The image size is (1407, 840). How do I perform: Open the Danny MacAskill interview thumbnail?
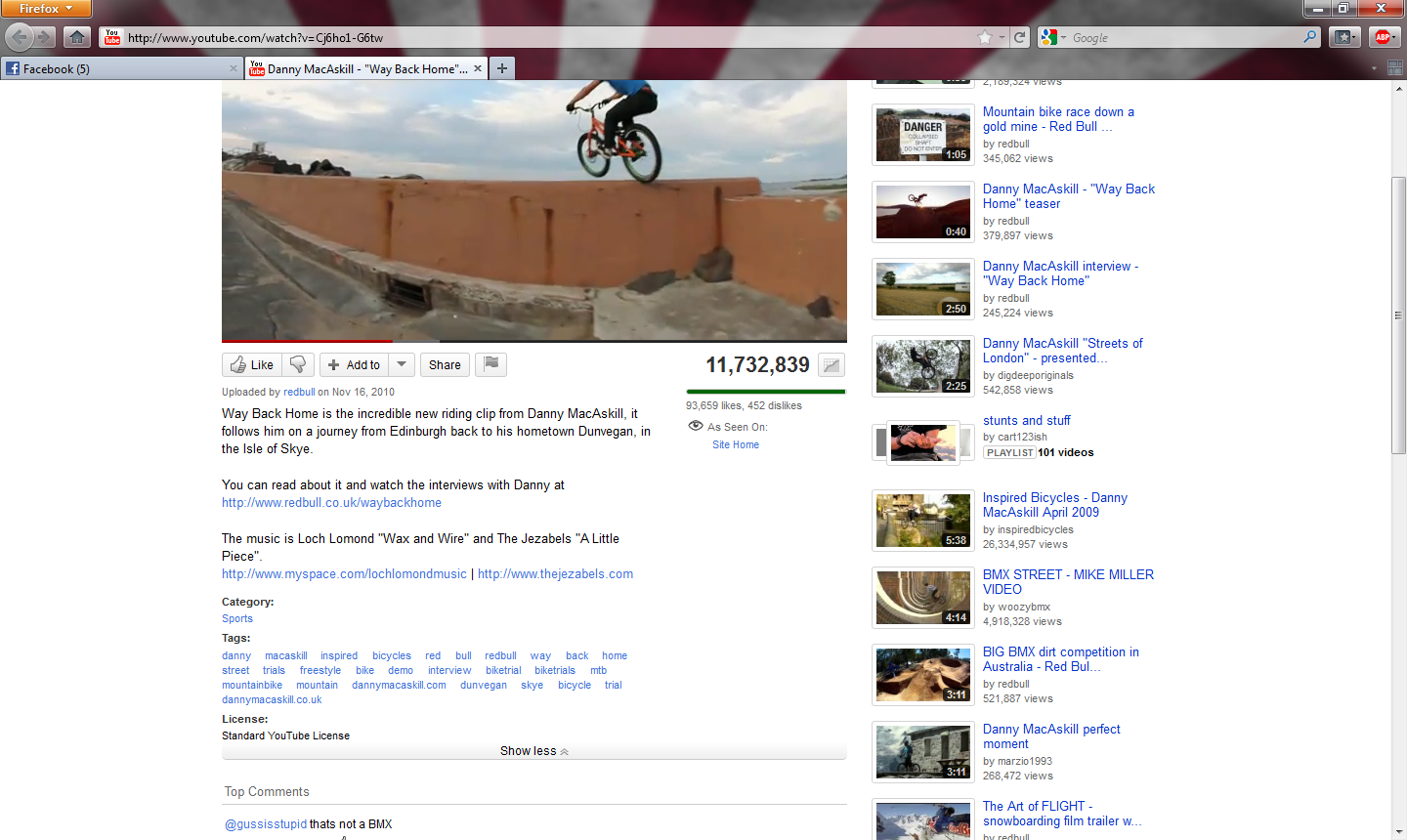coord(923,289)
